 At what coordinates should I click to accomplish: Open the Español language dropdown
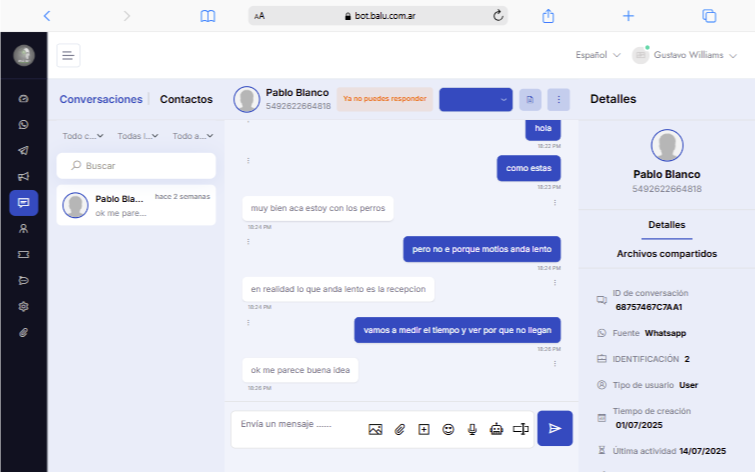click(597, 55)
